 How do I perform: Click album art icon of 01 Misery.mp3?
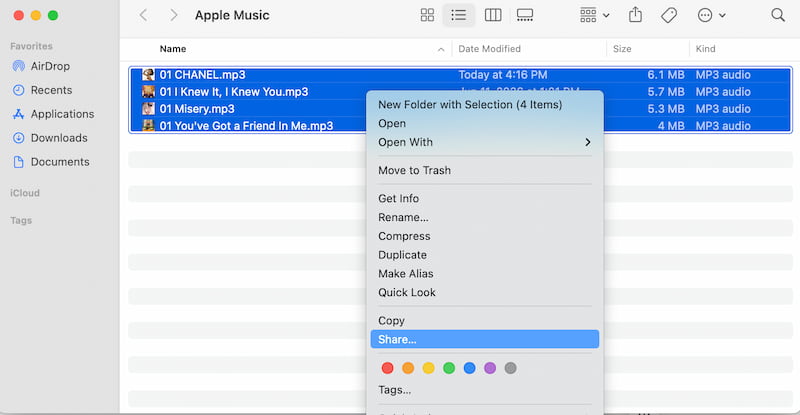pos(148,109)
